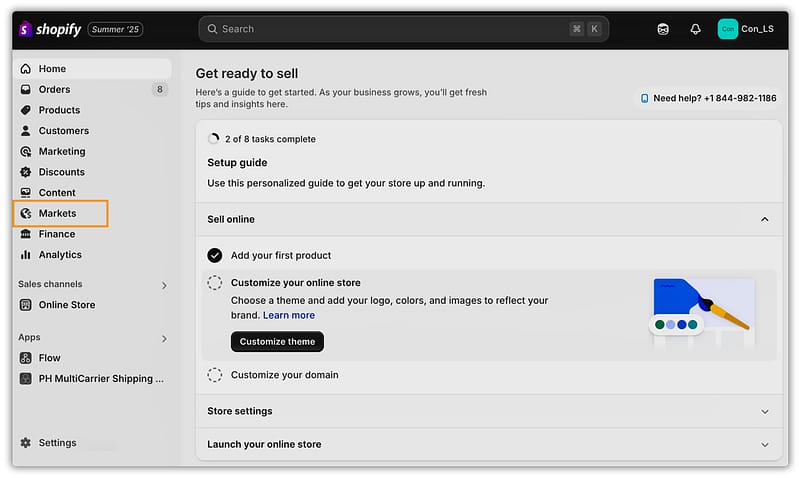Go to Products in the sidebar
The width and height of the screenshot is (799, 478).
pyautogui.click(x=59, y=110)
